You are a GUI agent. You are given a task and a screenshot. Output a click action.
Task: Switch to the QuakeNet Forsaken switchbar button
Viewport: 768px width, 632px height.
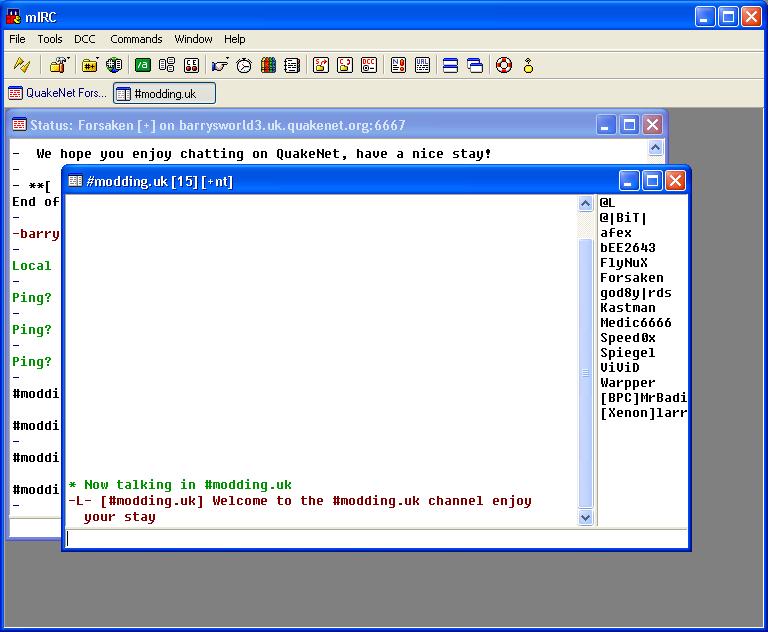58,93
